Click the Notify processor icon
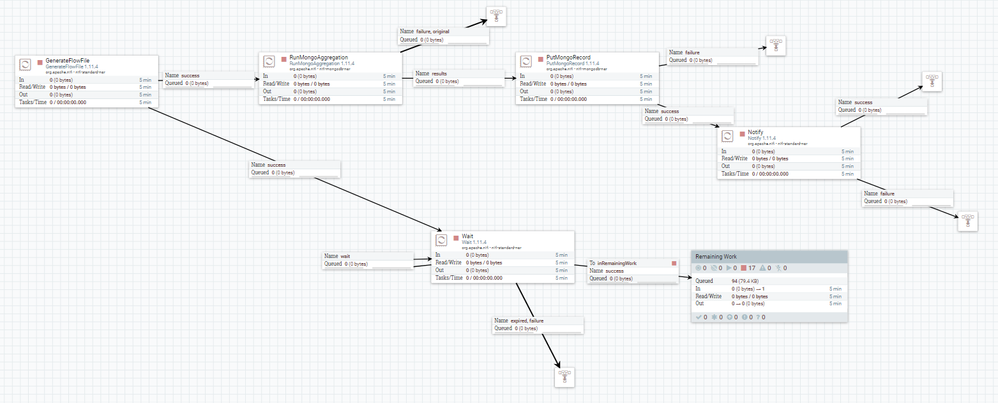Screen dimensions: 998x403 (727, 136)
